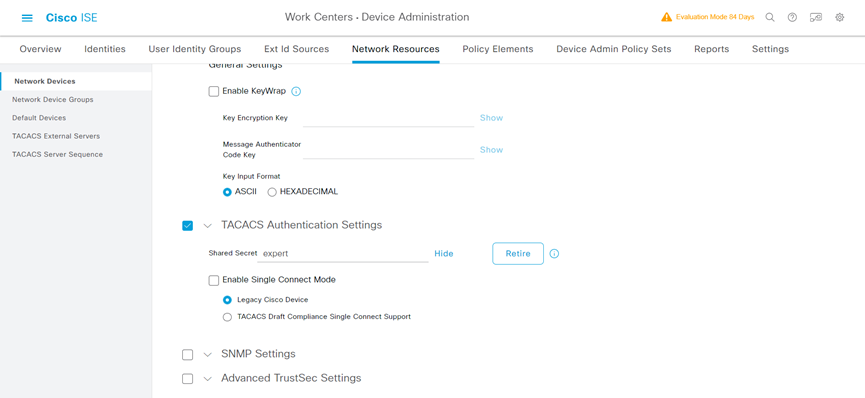865x398 pixels.
Task: Expand Advanced TrustSec Settings section
Action: point(207,379)
